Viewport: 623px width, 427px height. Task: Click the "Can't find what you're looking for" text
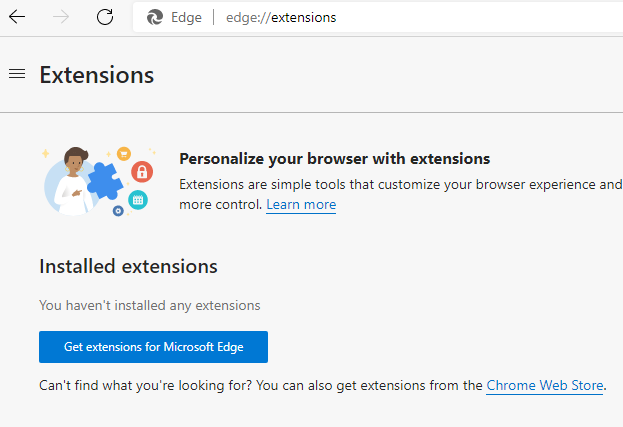point(260,385)
